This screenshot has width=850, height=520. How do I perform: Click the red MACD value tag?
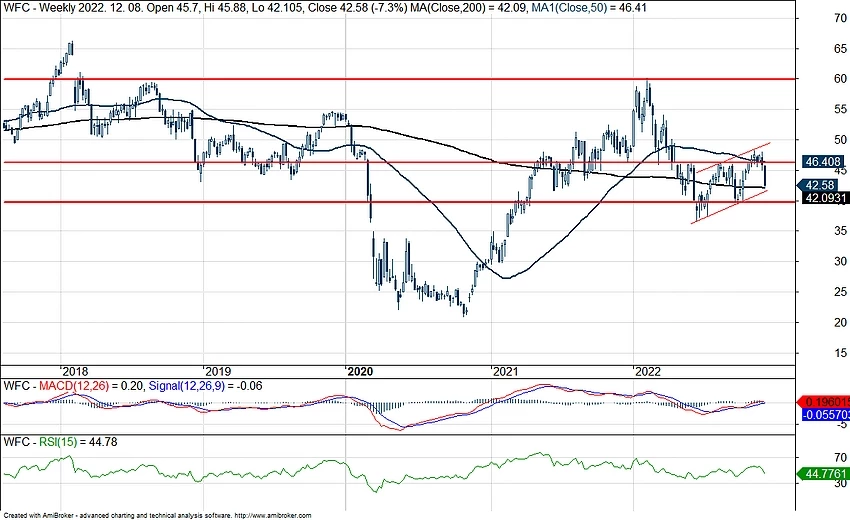click(825, 402)
